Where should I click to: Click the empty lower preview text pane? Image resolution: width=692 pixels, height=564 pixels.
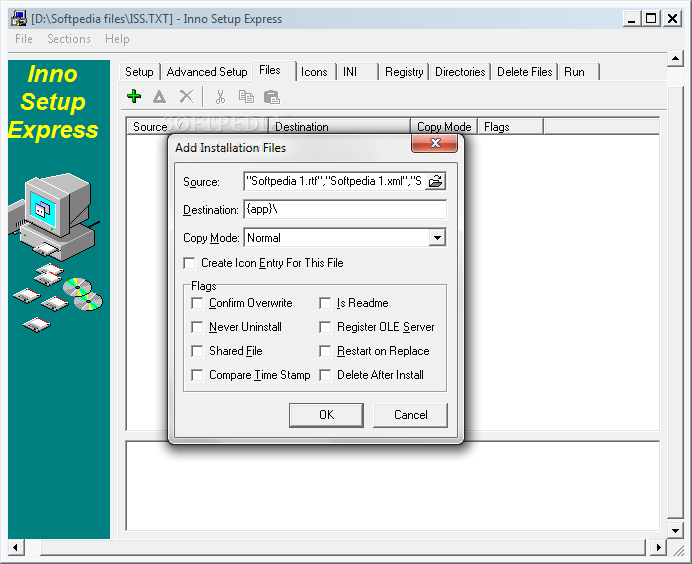(393, 485)
